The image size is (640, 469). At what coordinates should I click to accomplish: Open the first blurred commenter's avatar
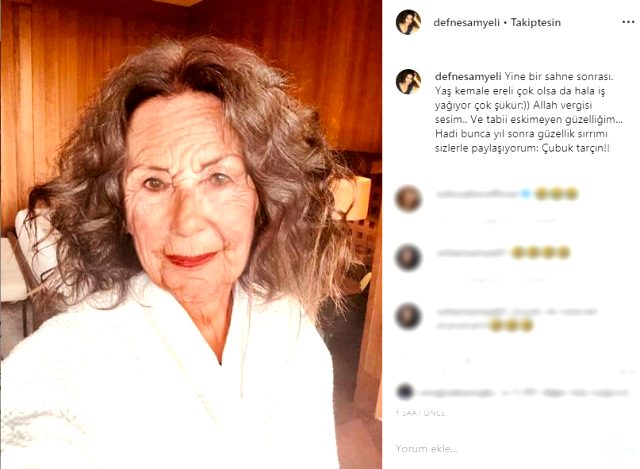(408, 199)
